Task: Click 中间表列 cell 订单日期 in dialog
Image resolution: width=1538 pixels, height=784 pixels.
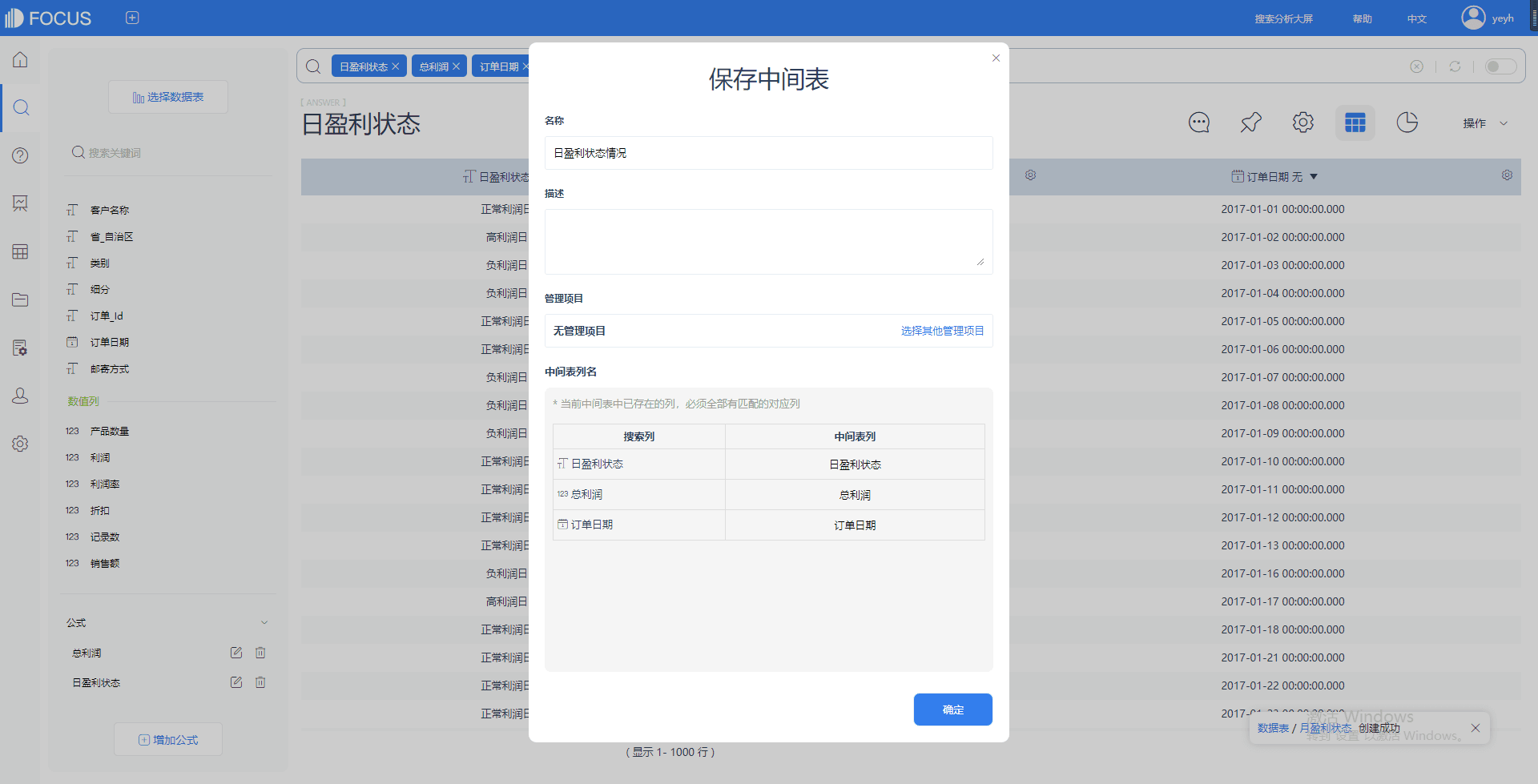Action: coord(855,525)
